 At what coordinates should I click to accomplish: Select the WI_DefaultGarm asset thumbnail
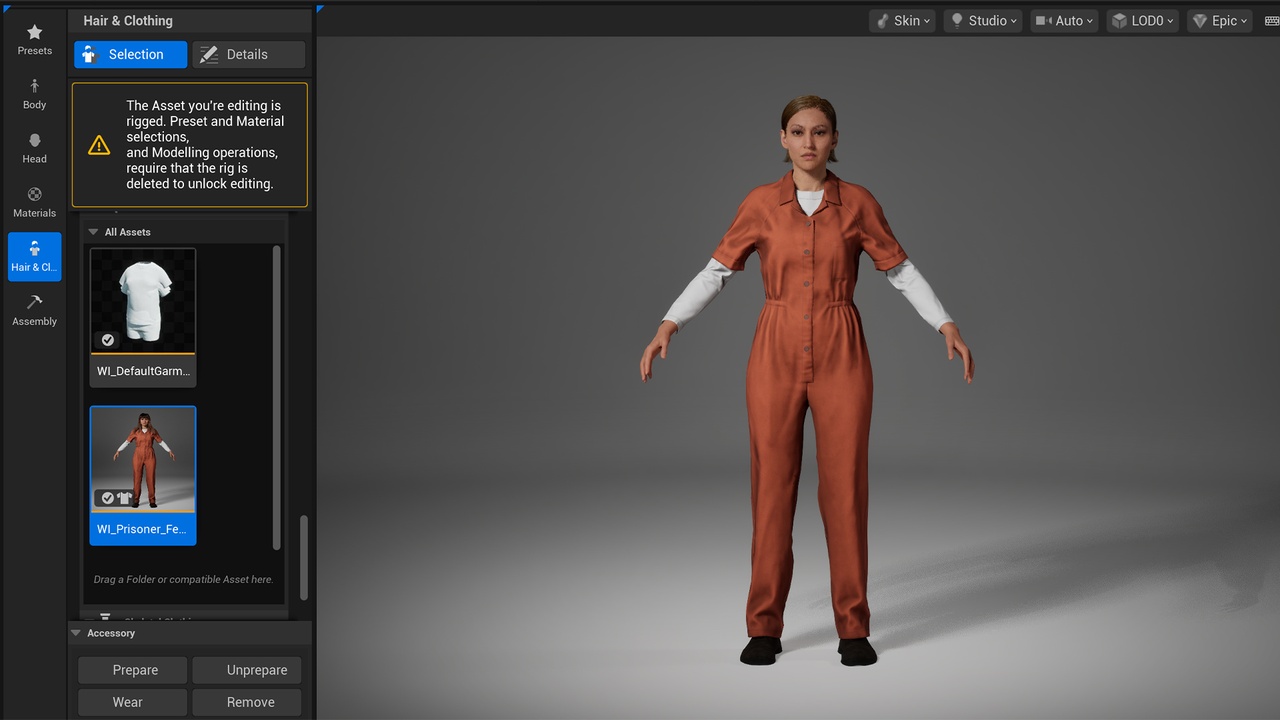(x=143, y=317)
